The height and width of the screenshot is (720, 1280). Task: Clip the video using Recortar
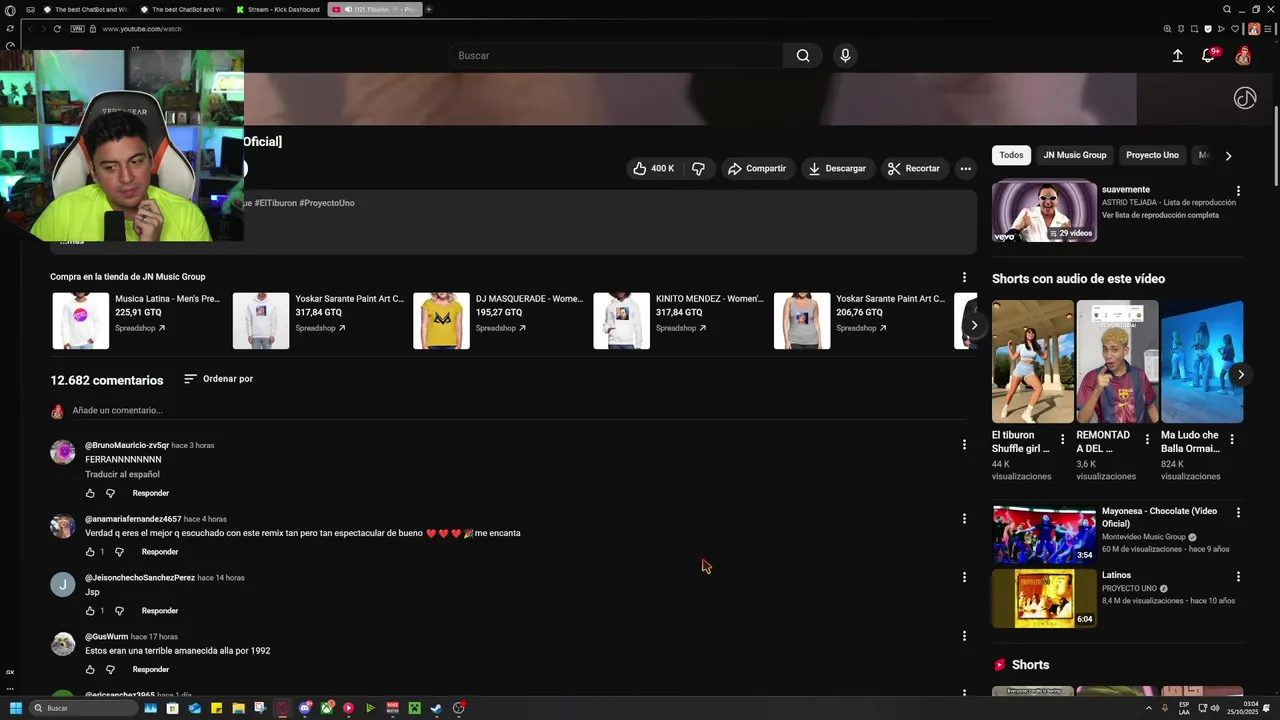pos(913,169)
